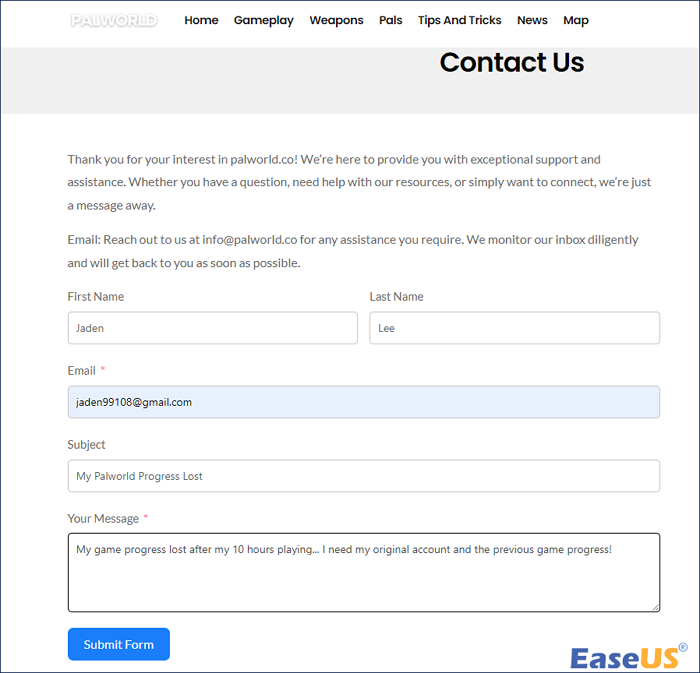Click the Subject field label

pos(87,445)
